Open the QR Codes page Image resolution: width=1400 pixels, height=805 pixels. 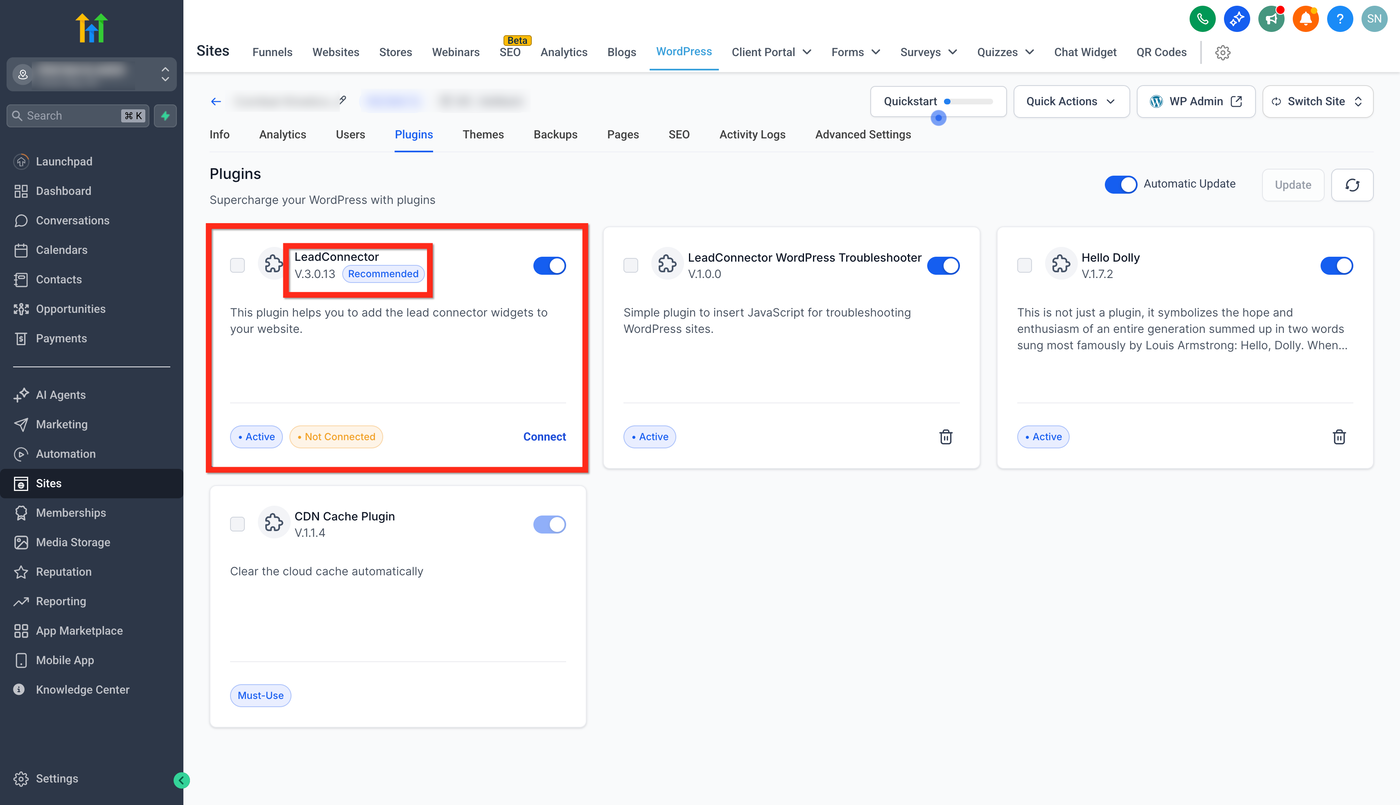tap(1161, 52)
